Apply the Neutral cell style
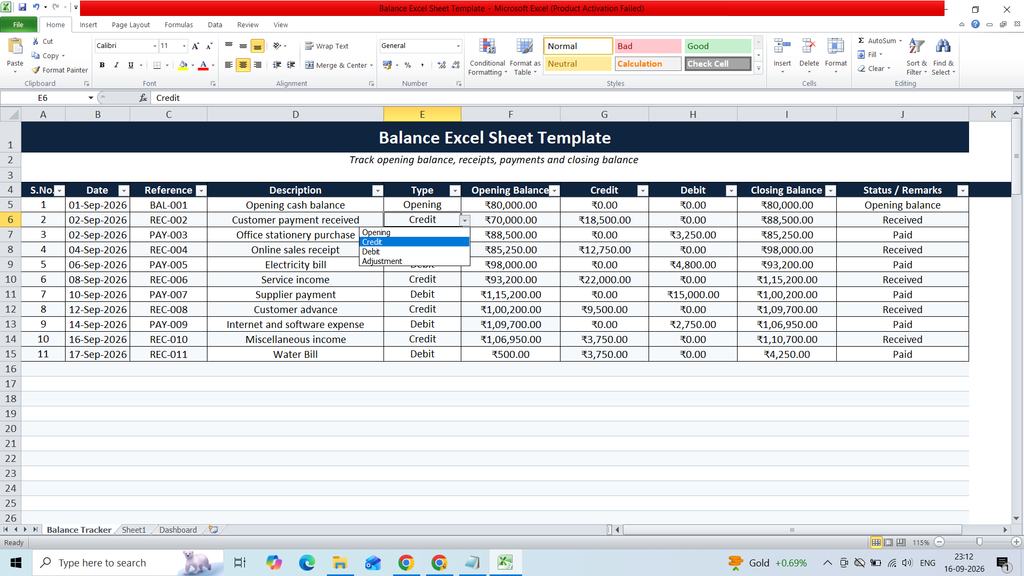Image resolution: width=1024 pixels, height=576 pixels. click(x=577, y=64)
